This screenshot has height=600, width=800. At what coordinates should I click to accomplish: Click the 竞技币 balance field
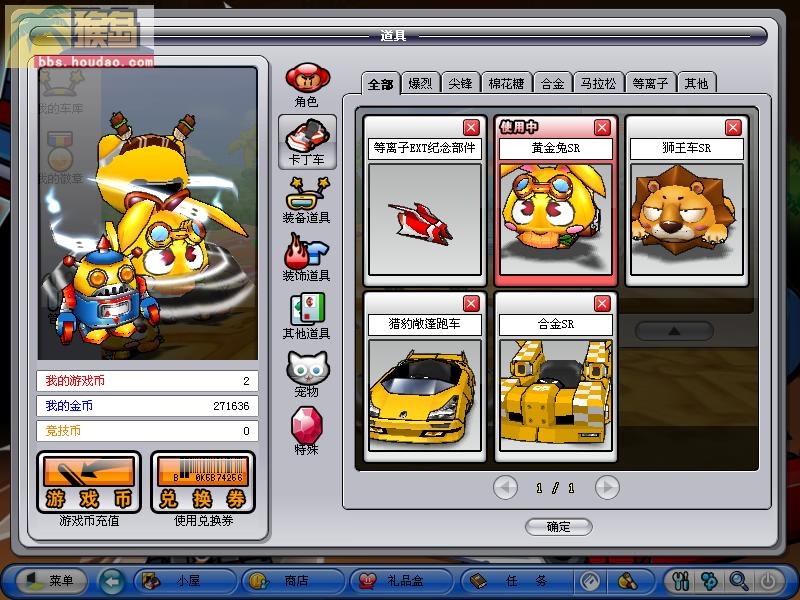(x=147, y=431)
